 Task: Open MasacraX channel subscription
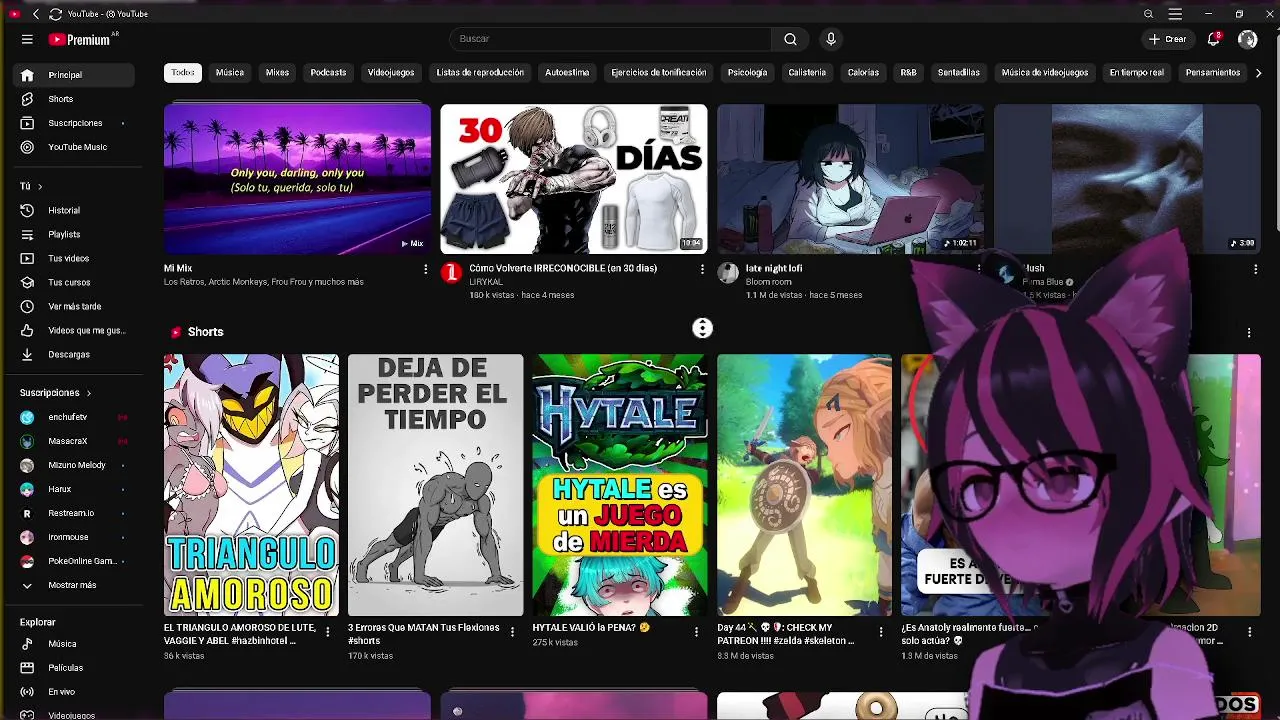74,441
